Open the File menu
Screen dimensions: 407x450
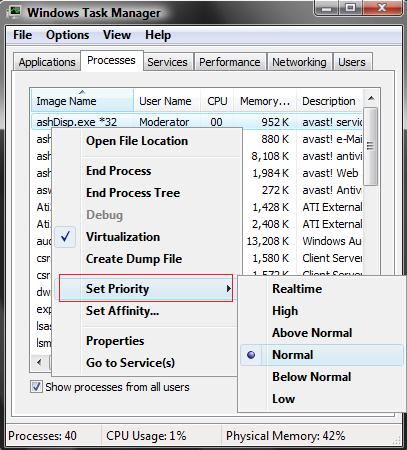23,35
